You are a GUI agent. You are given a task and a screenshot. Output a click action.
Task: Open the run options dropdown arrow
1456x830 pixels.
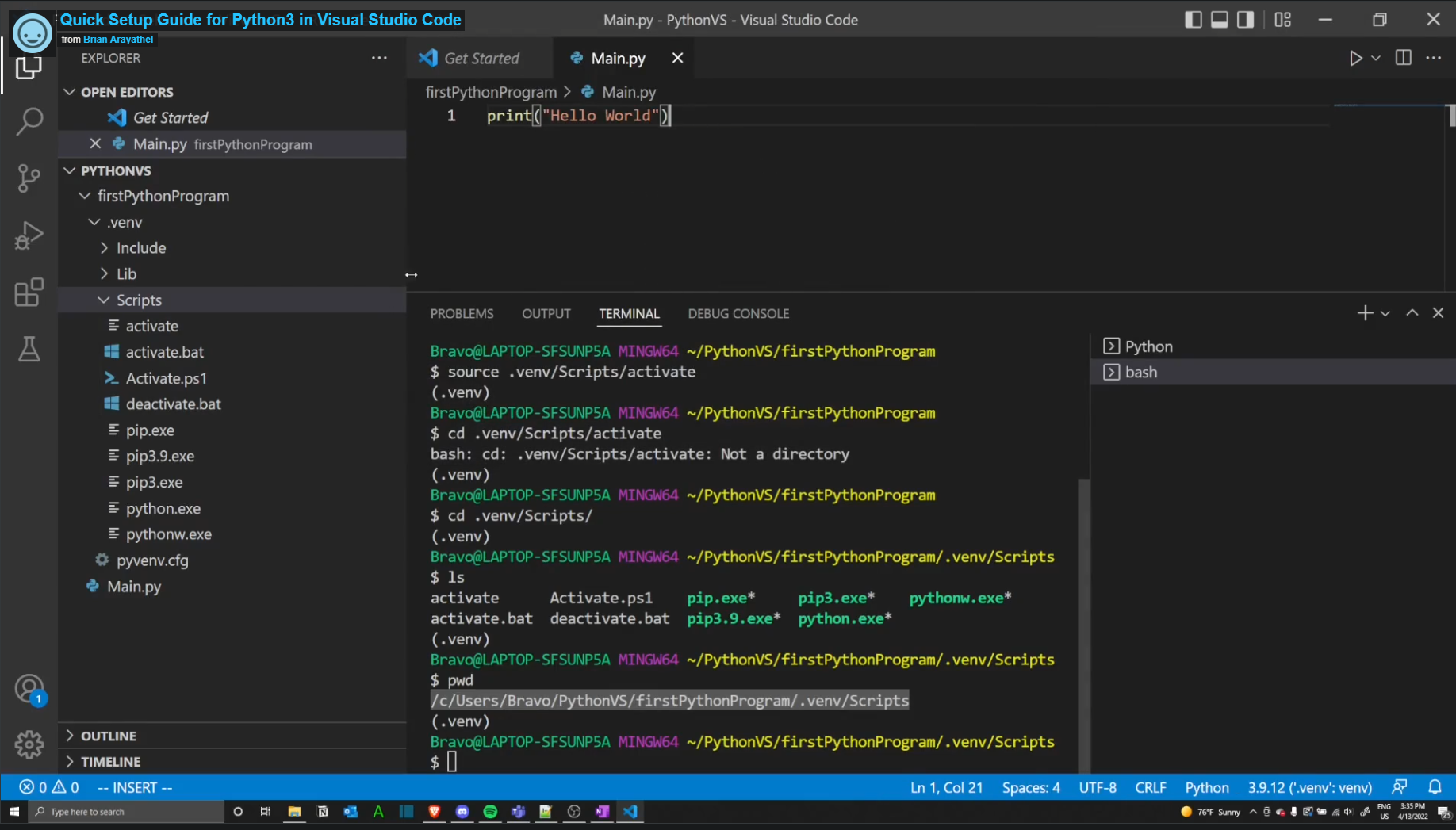point(1376,58)
